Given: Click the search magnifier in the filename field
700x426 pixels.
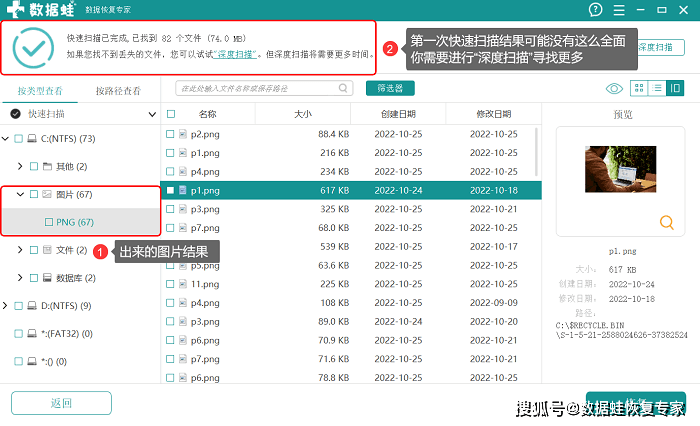Looking at the screenshot, I should (343, 88).
